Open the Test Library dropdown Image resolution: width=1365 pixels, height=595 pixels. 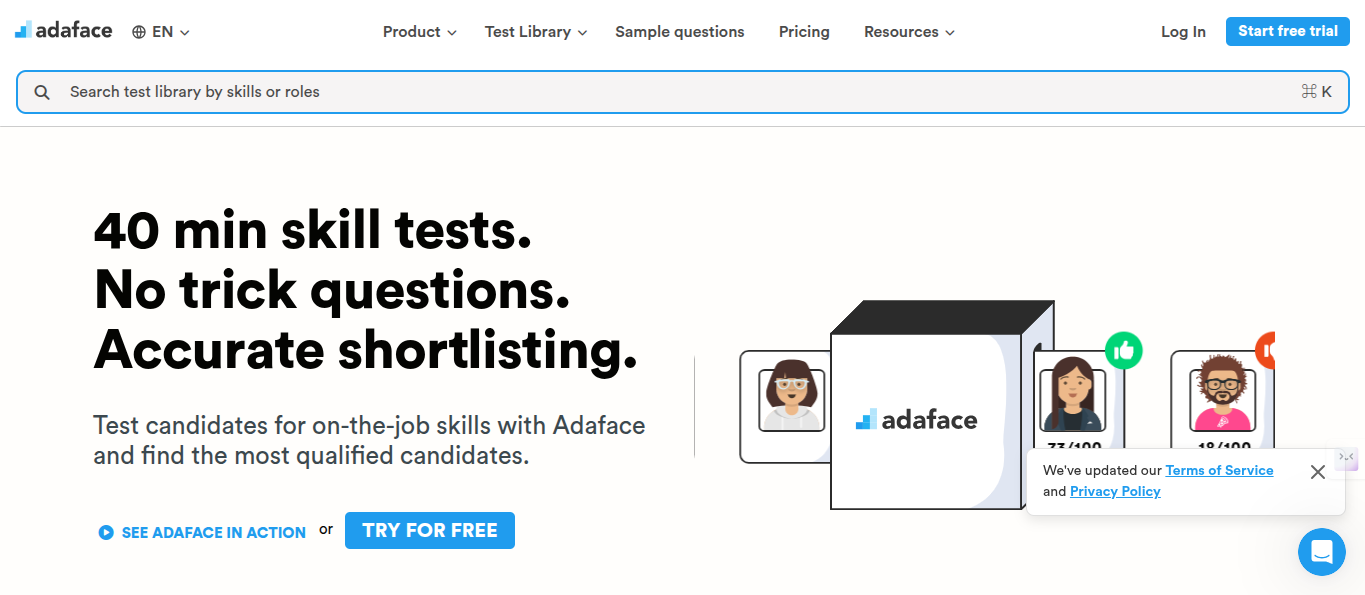(x=536, y=32)
